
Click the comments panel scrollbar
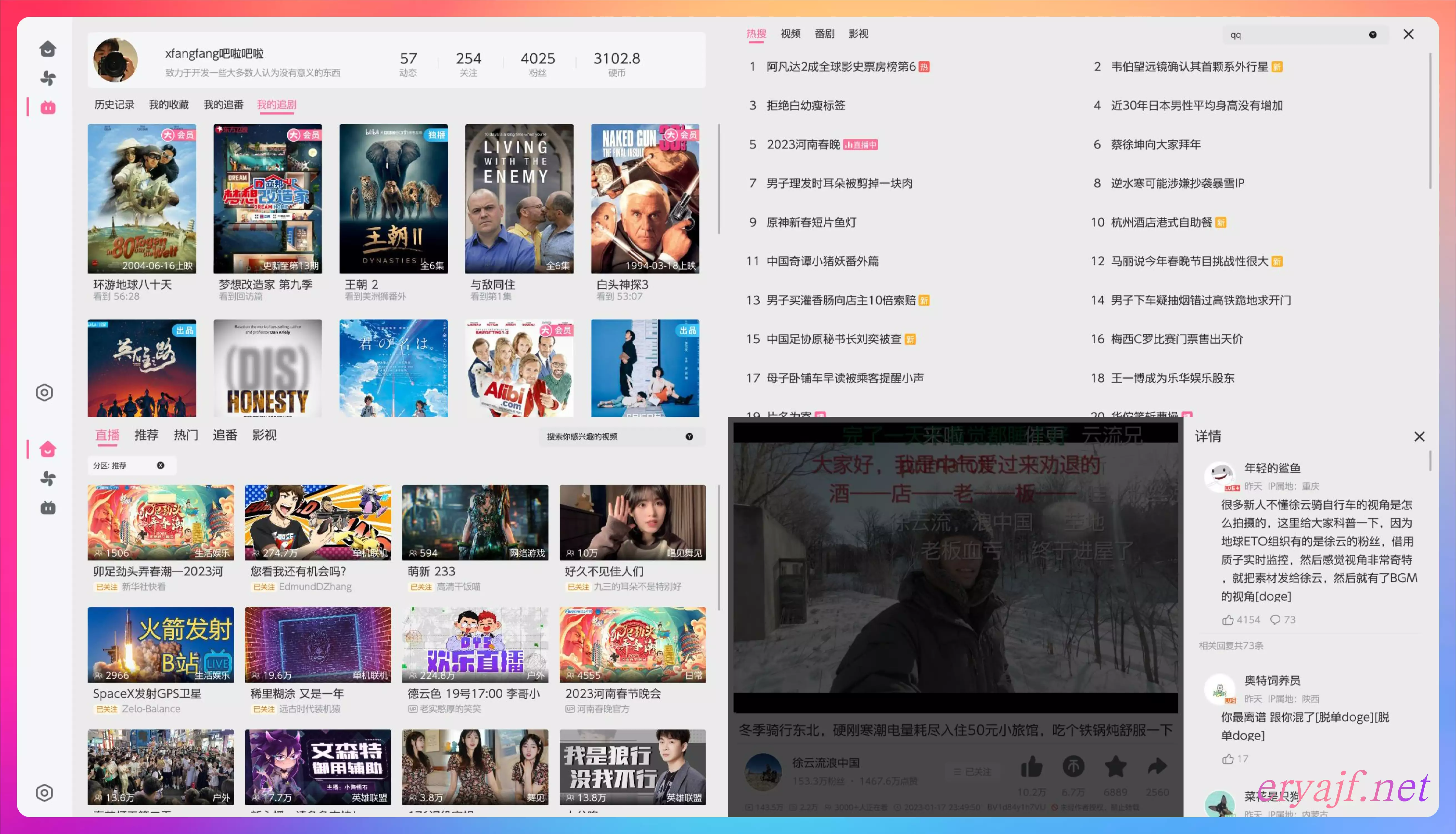pyautogui.click(x=1430, y=461)
